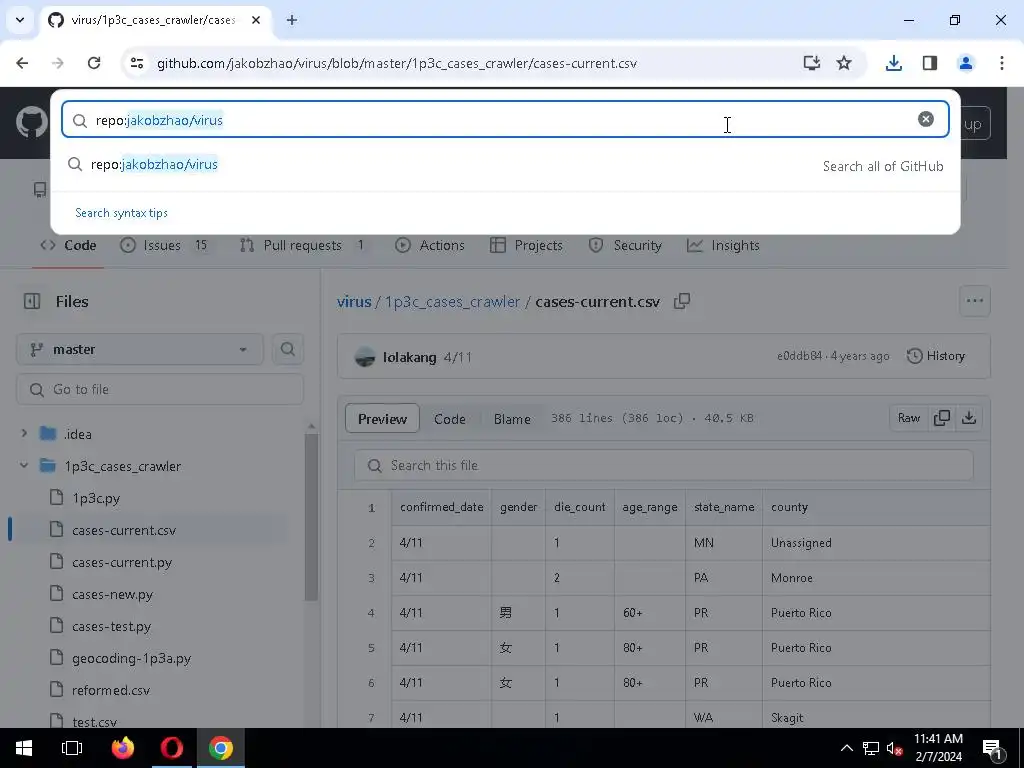1024x768 pixels.
Task: Install app icon in address bar
Action: 811,63
